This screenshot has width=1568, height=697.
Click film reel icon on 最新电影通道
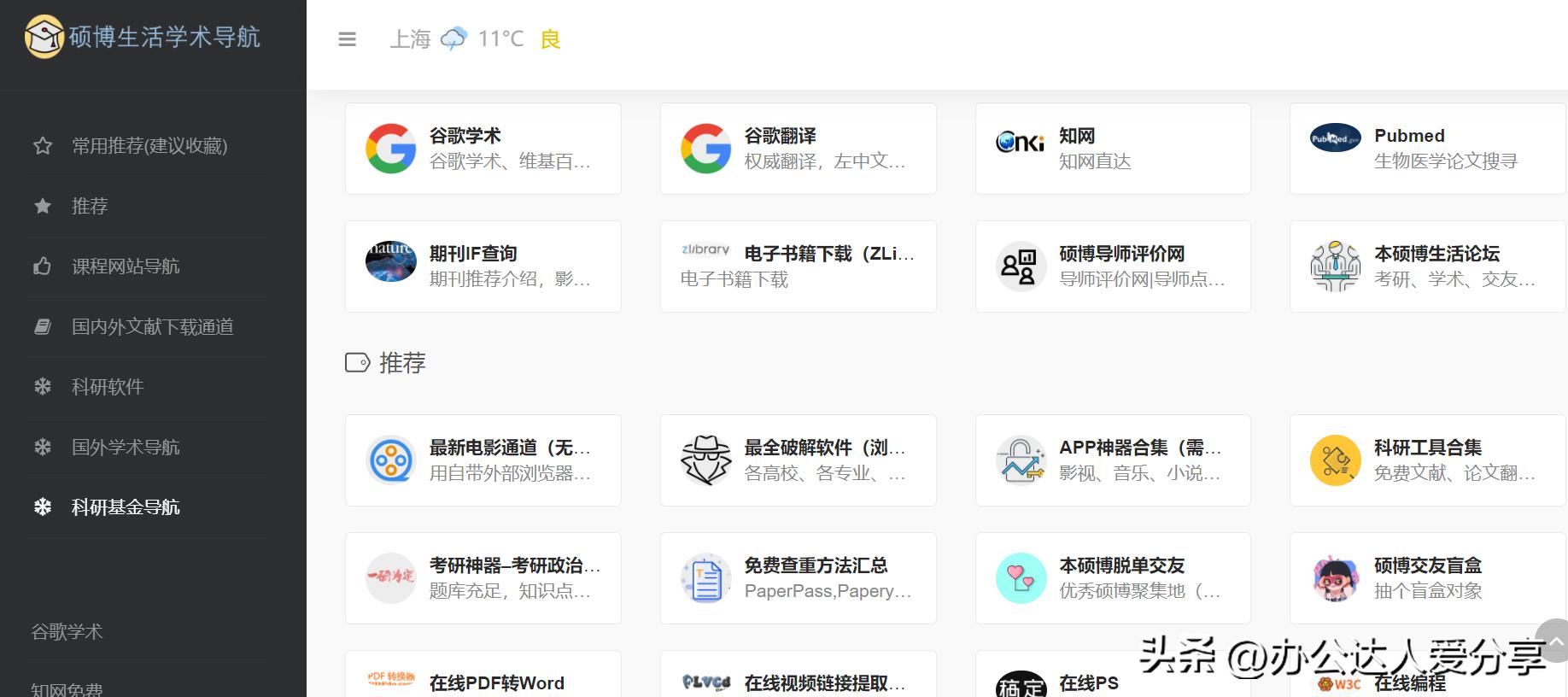391,460
